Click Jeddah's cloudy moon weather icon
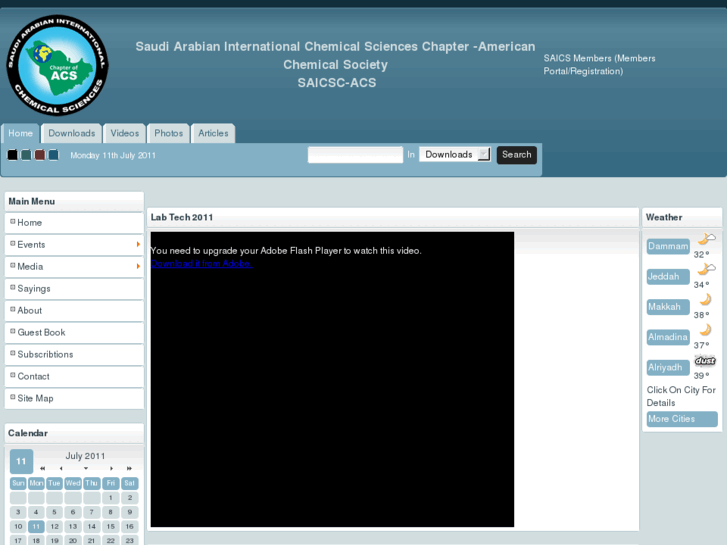This screenshot has width=727, height=545. pyautogui.click(x=707, y=269)
